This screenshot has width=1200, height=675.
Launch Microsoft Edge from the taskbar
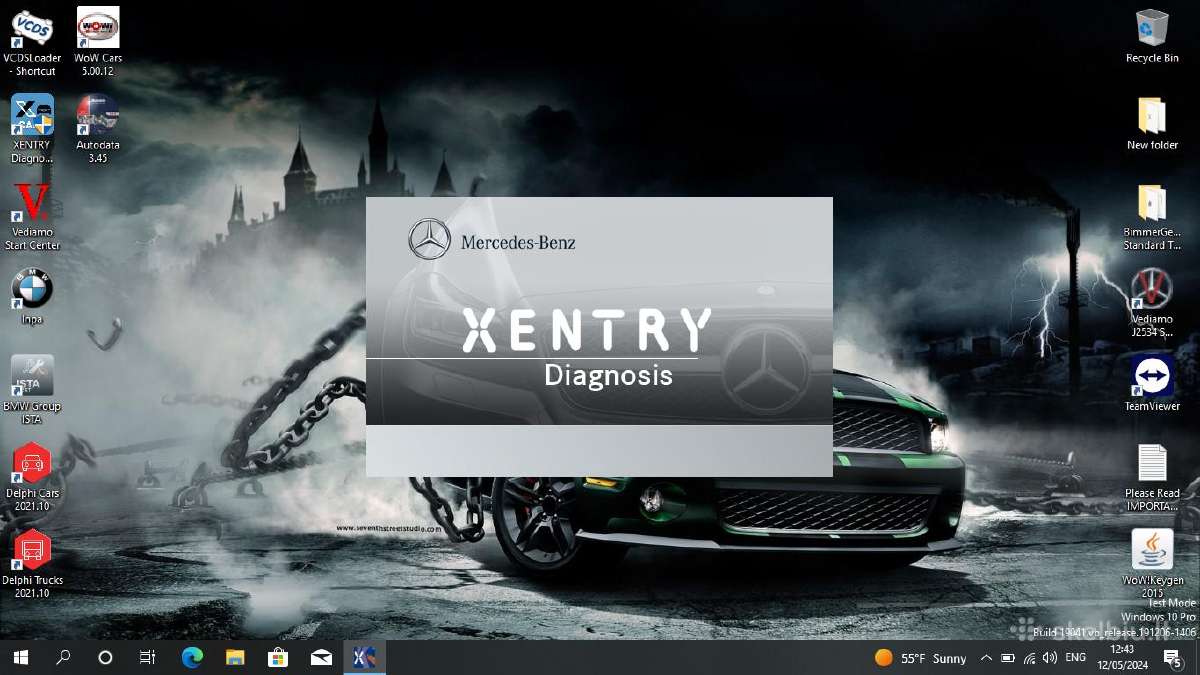tap(192, 657)
